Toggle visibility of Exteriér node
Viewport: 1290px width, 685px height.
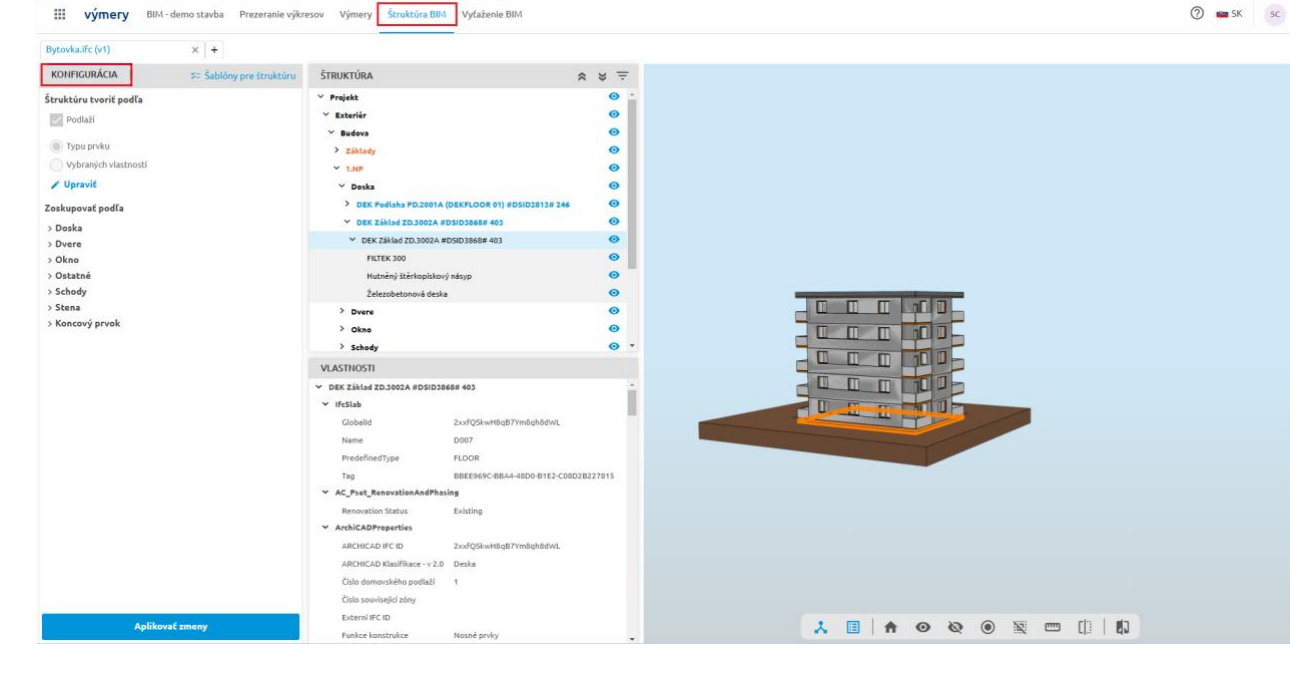pos(614,115)
